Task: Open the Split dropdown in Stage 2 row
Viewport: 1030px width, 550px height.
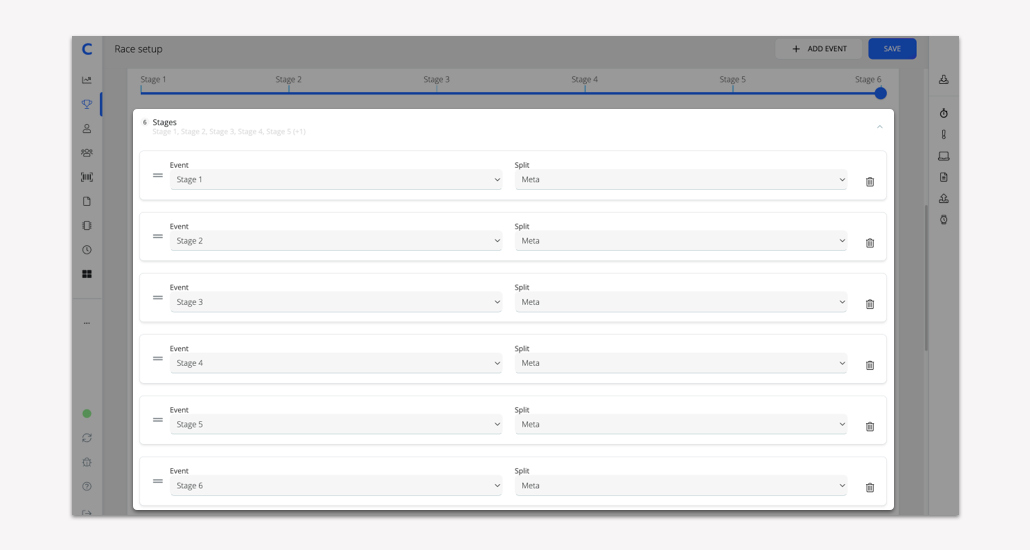Action: tap(681, 241)
